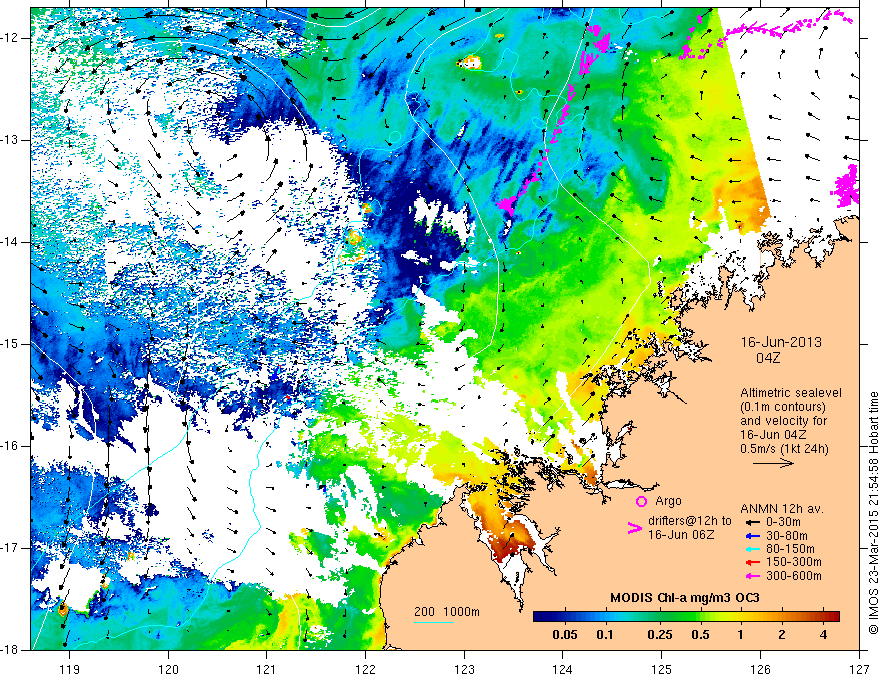Click the '200 1000m' bathymetry label
Image resolution: width=880 pixels, height=680 pixels.
tap(447, 612)
